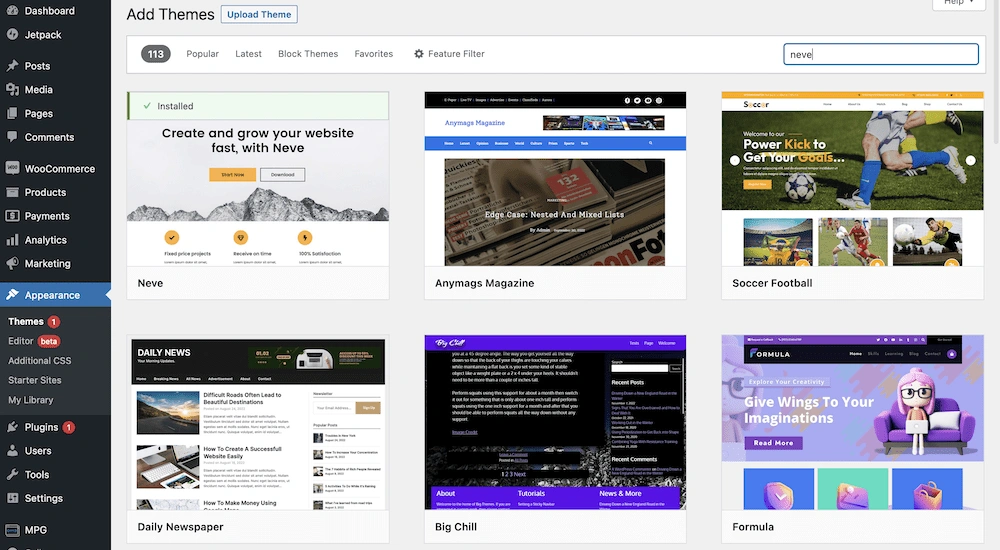Open the Favorites themes tab
1000x550 pixels.
[373, 54]
